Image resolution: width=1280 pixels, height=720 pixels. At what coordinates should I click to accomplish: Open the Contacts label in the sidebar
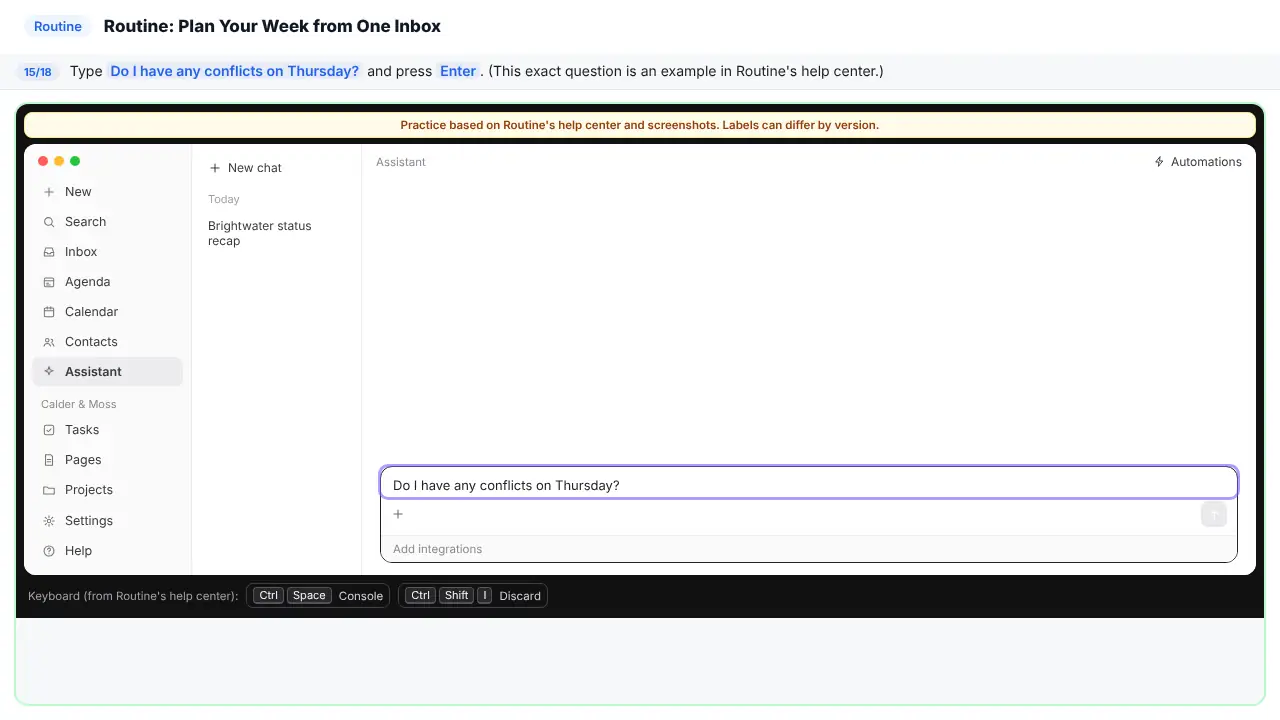point(91,342)
